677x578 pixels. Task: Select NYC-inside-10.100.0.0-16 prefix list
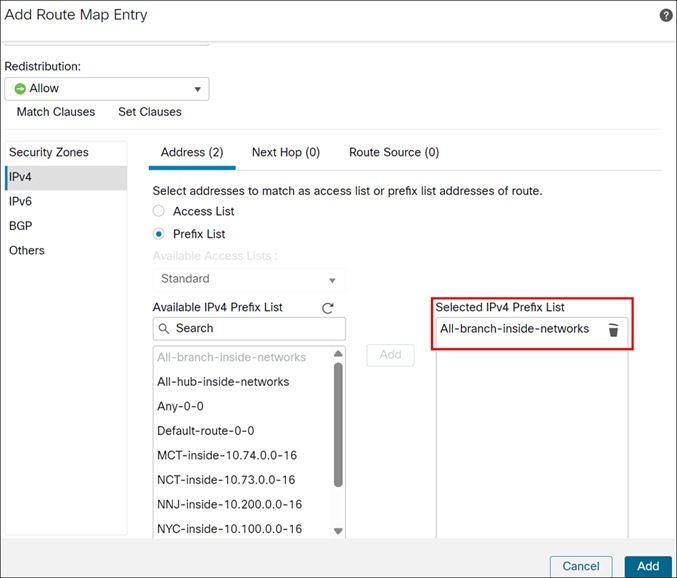[230, 529]
